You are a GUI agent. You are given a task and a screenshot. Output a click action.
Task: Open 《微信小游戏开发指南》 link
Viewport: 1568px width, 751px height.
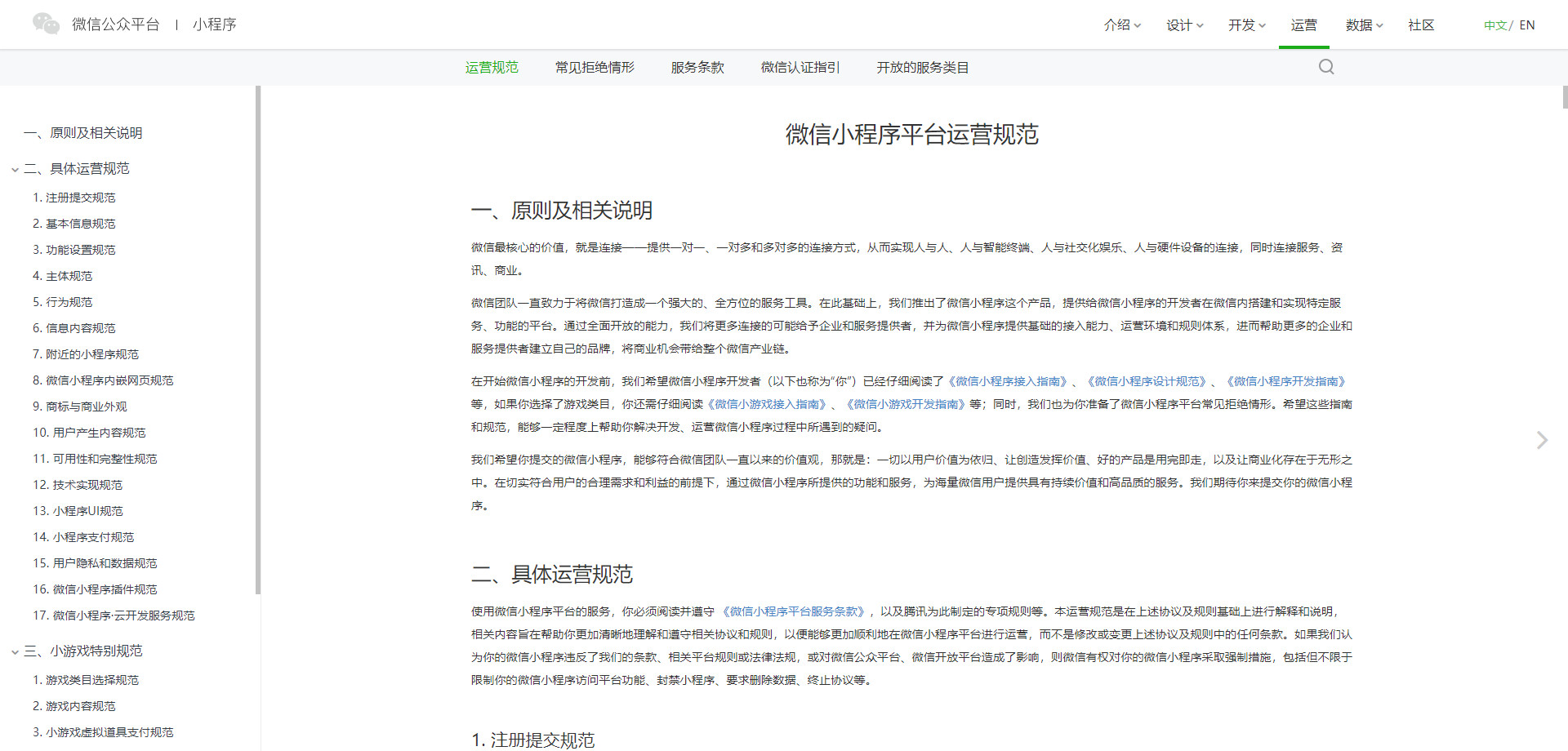pos(906,404)
